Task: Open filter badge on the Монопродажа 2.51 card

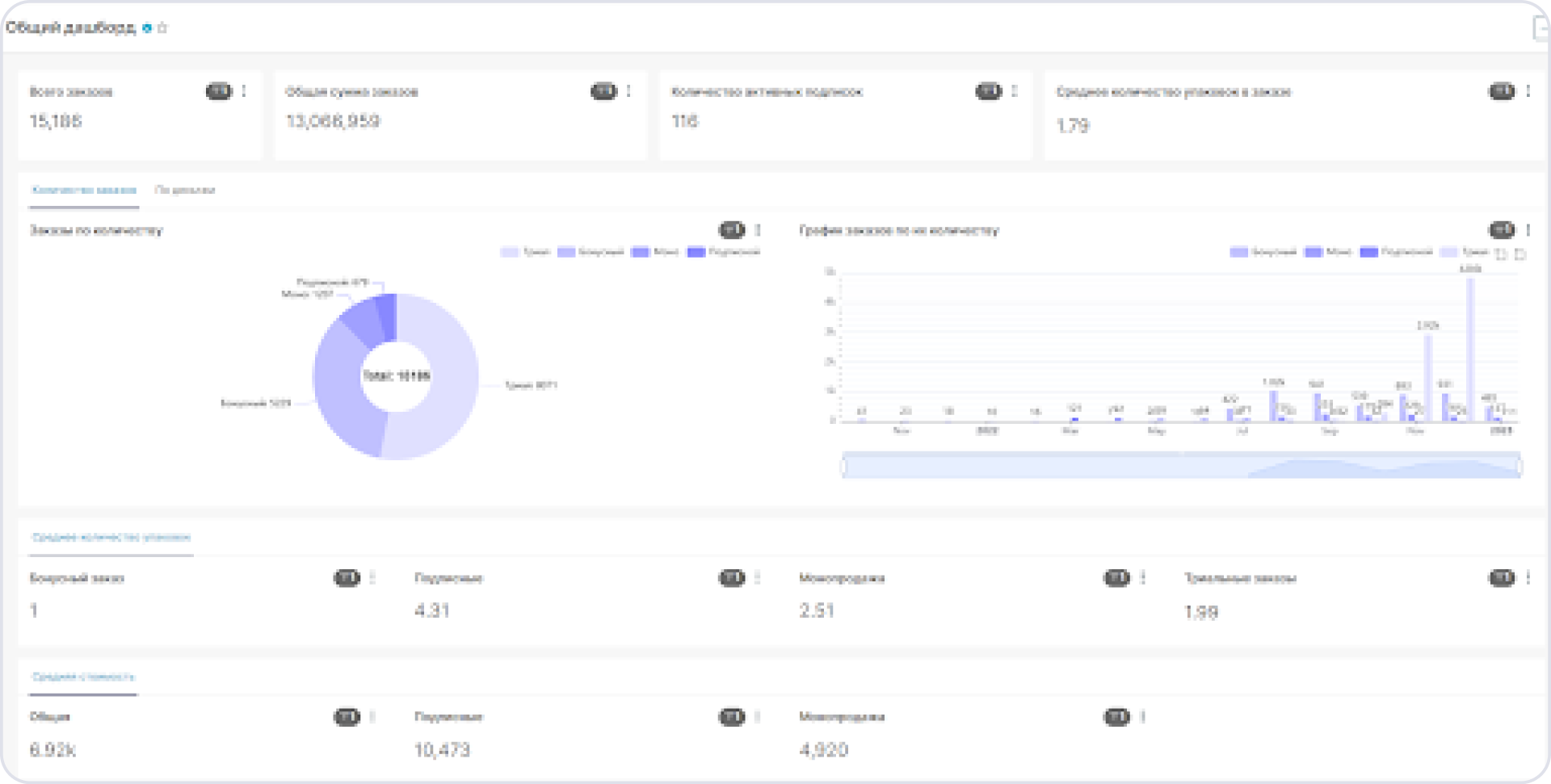Action: 1116,577
